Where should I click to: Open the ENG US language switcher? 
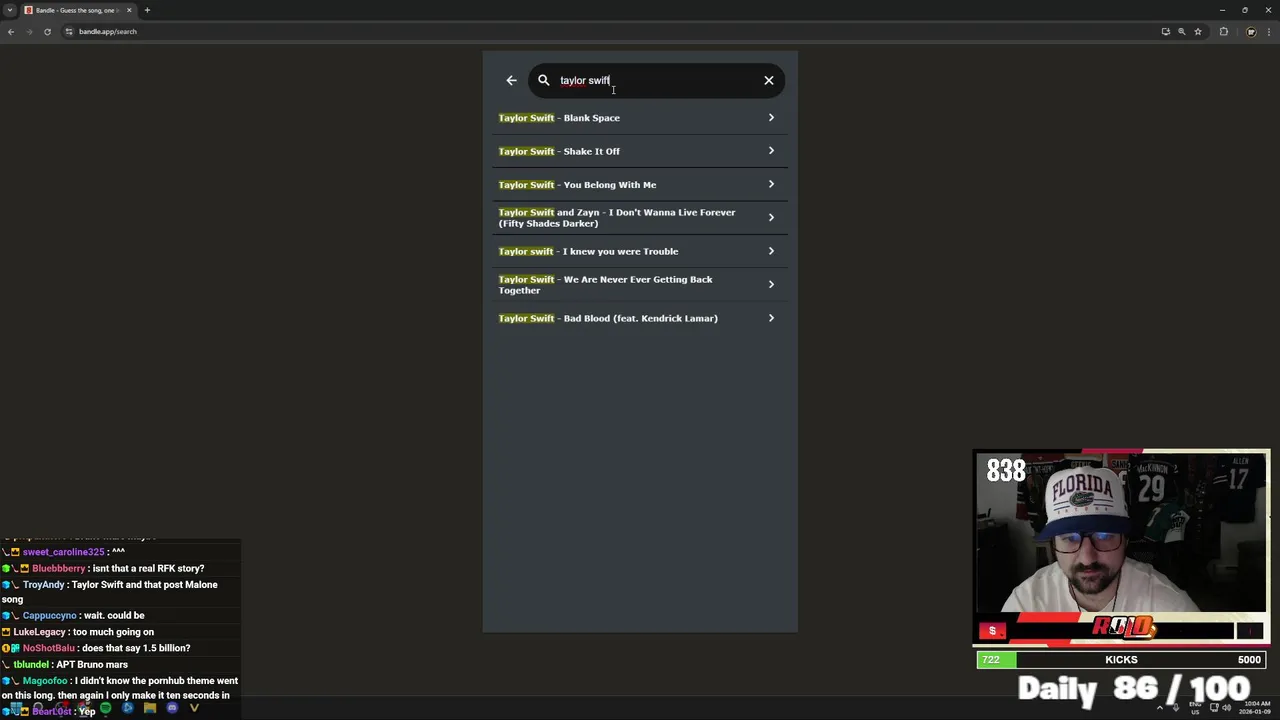1195,708
